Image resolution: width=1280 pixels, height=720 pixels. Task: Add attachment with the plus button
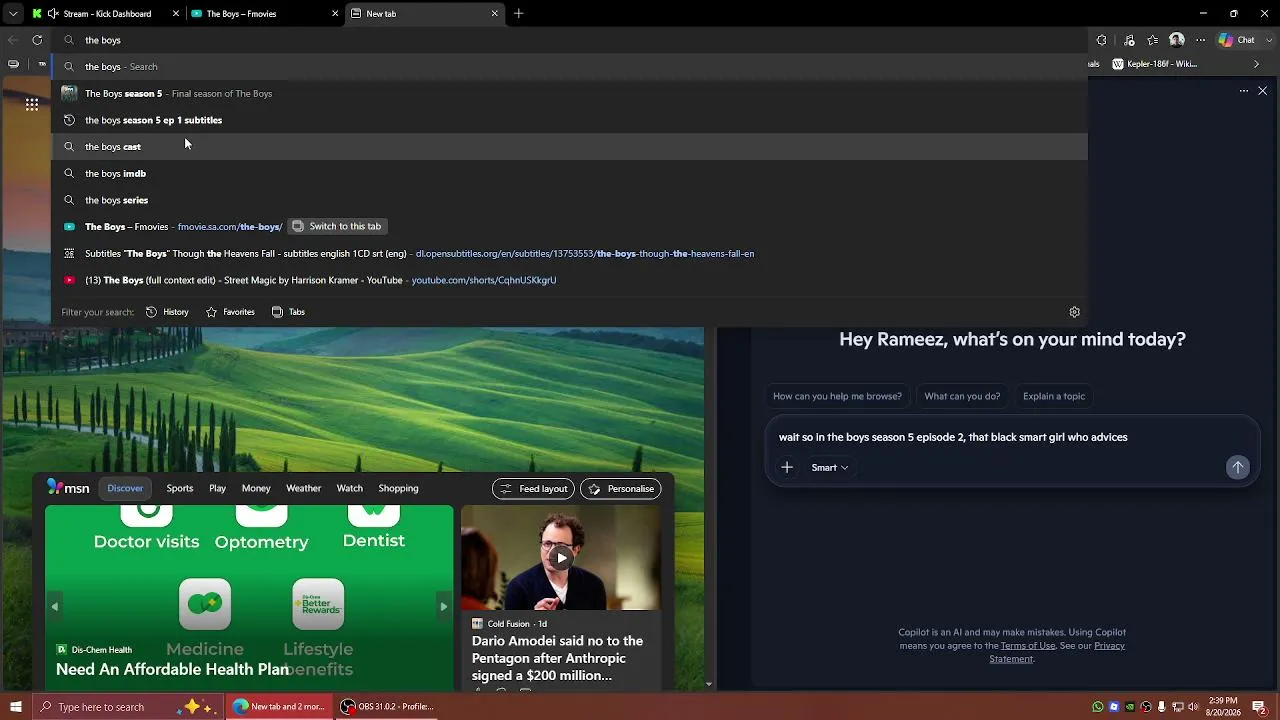coord(787,467)
